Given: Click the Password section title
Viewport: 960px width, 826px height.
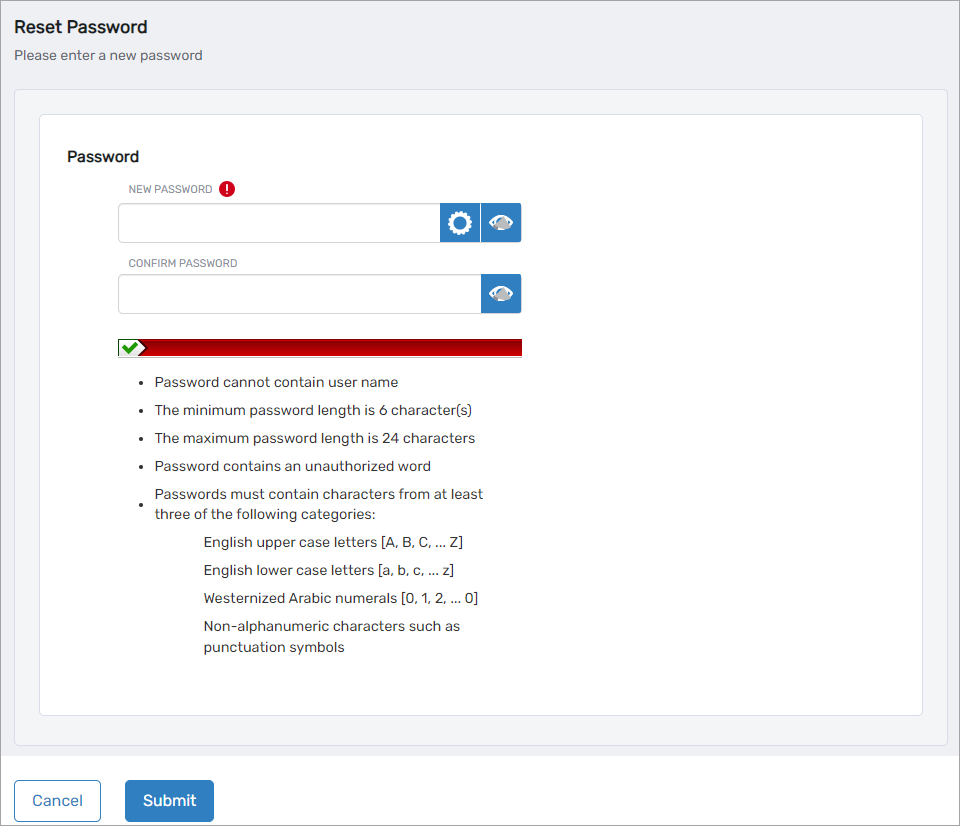Looking at the screenshot, I should click(102, 156).
